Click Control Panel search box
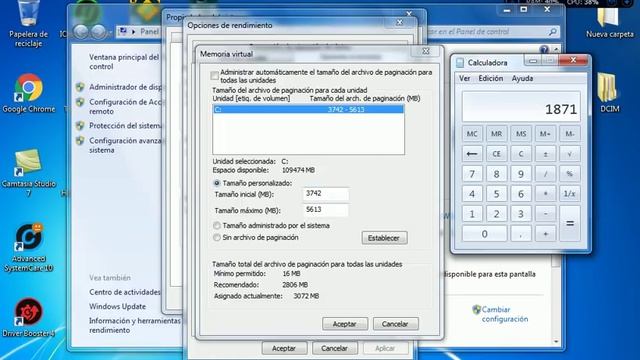The width and height of the screenshot is (640, 360). 491,31
